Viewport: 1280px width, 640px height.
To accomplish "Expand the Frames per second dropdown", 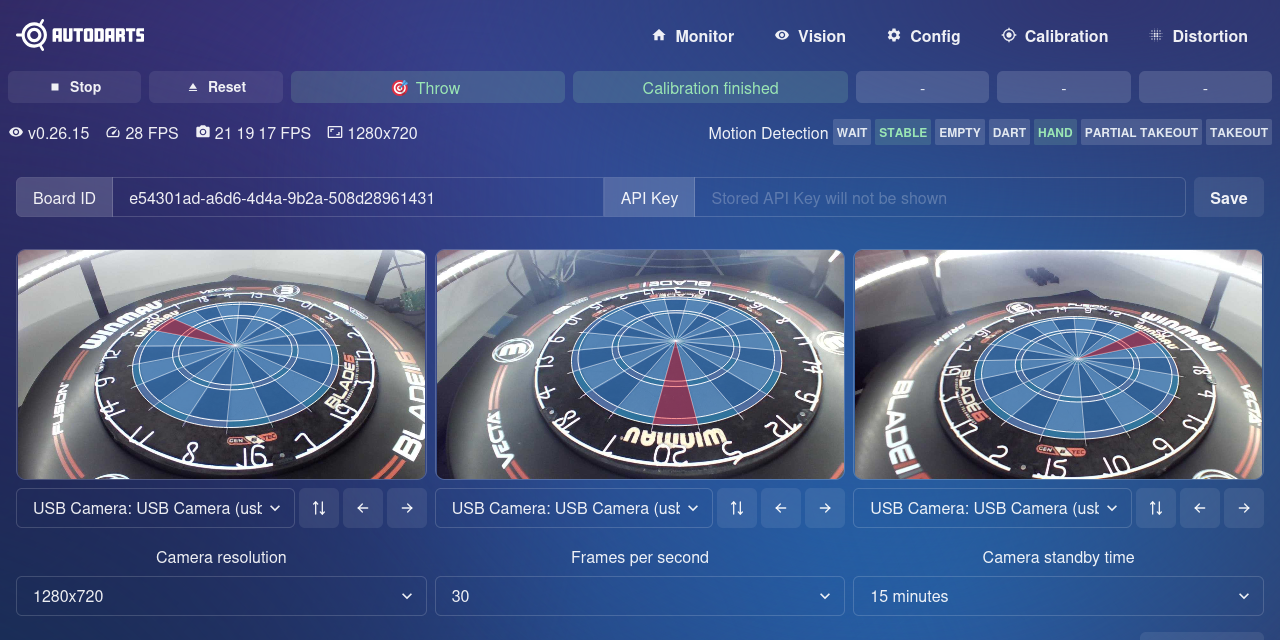I will pyautogui.click(x=640, y=596).
